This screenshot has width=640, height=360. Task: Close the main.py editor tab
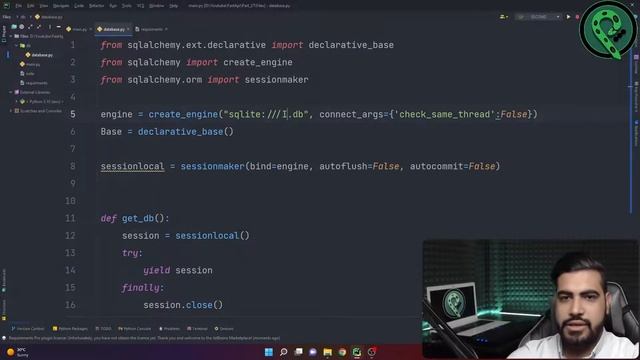pyautogui.click(x=91, y=29)
